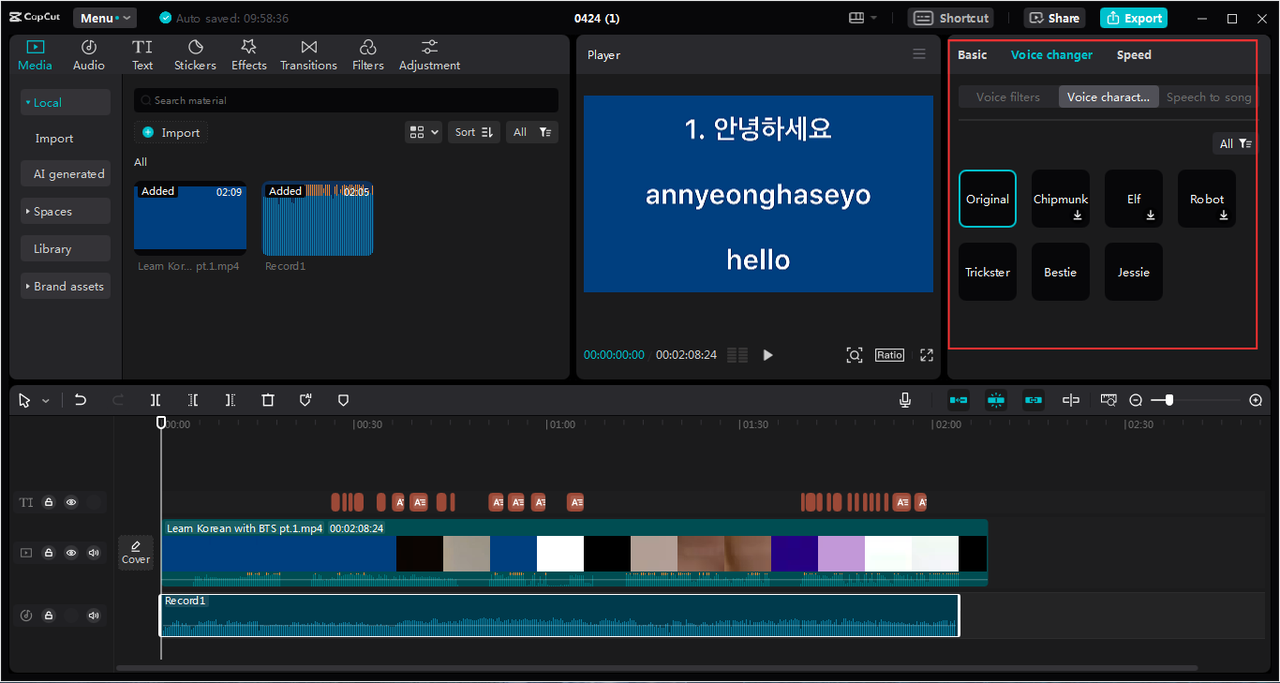Open the Voice filters tab
The height and width of the screenshot is (683, 1280).
[x=1008, y=97]
